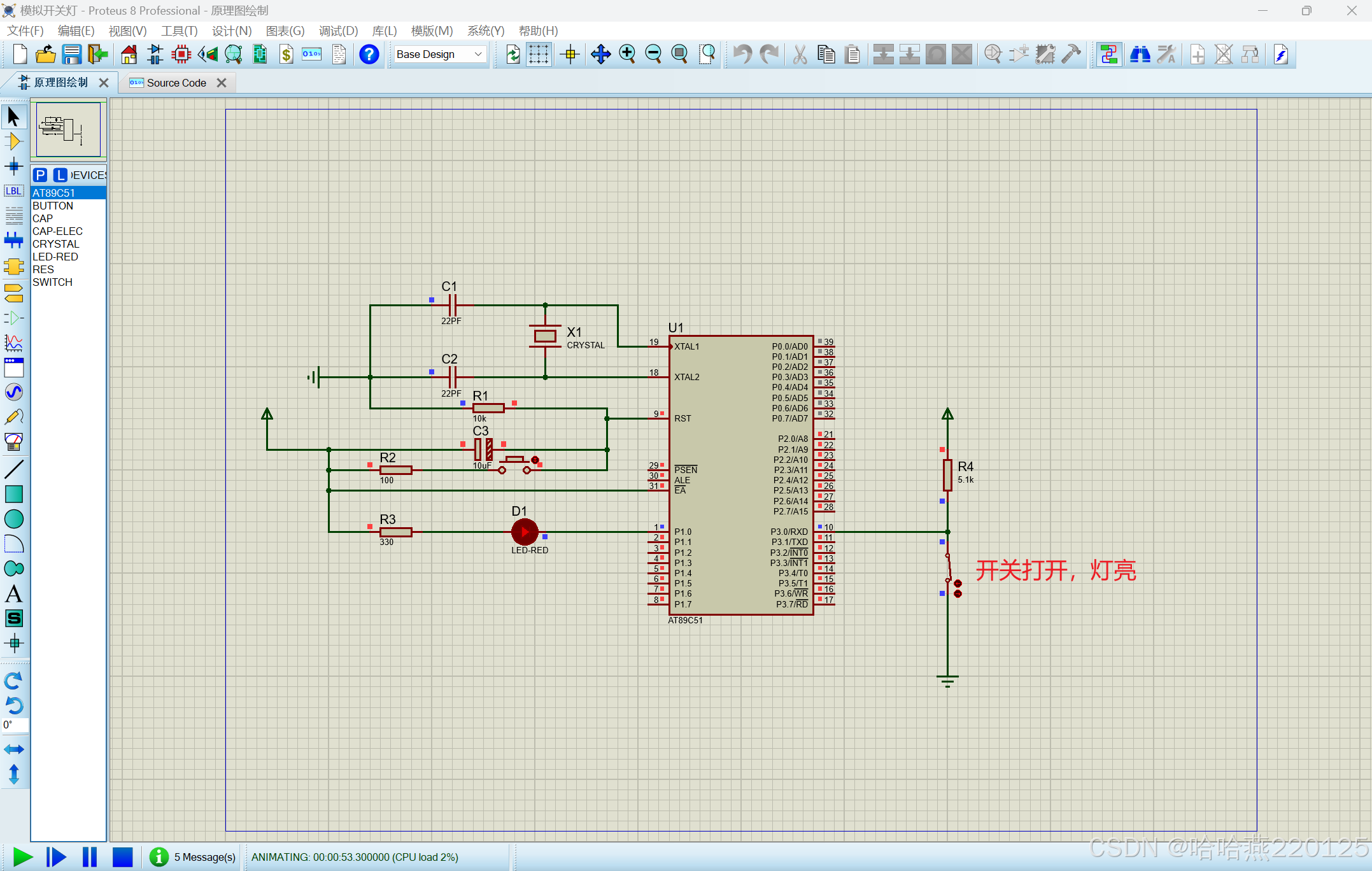
Task: Select the 2D text A tool
Action: 13,594
